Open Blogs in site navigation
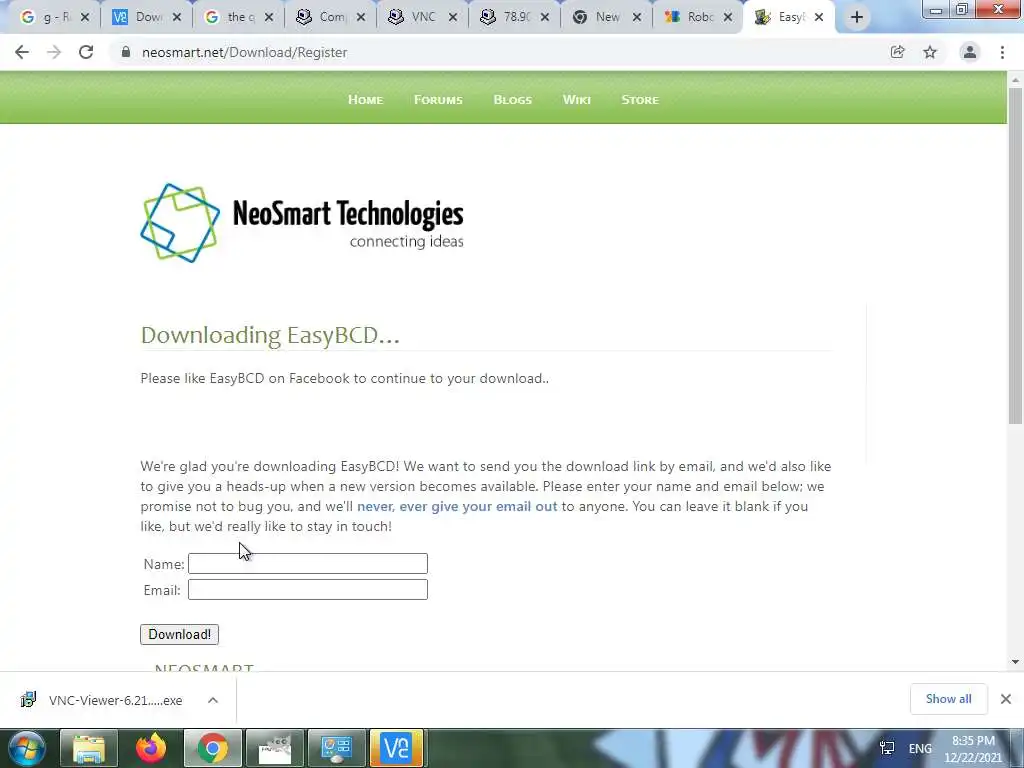 tap(513, 100)
